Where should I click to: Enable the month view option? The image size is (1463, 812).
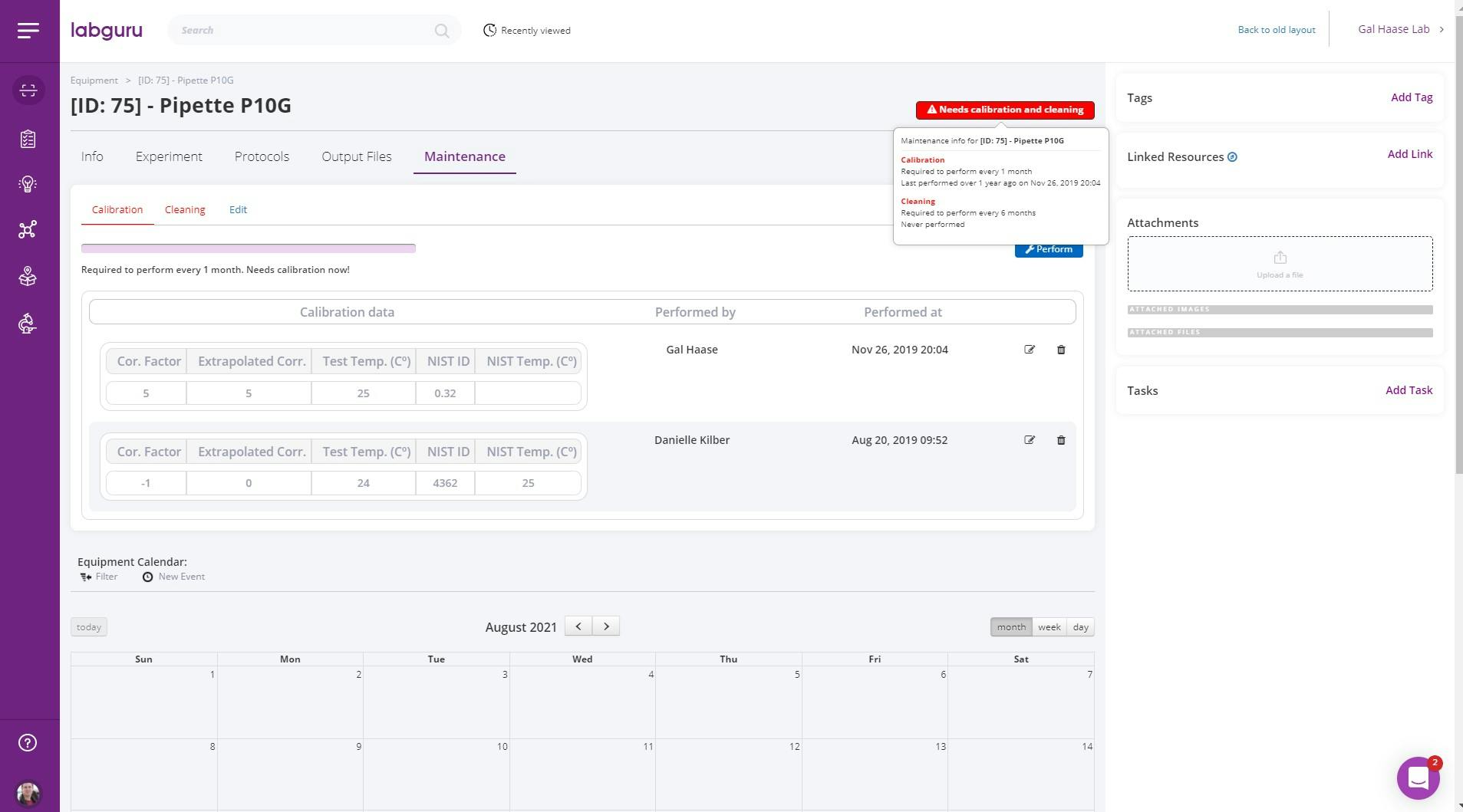click(1012, 626)
